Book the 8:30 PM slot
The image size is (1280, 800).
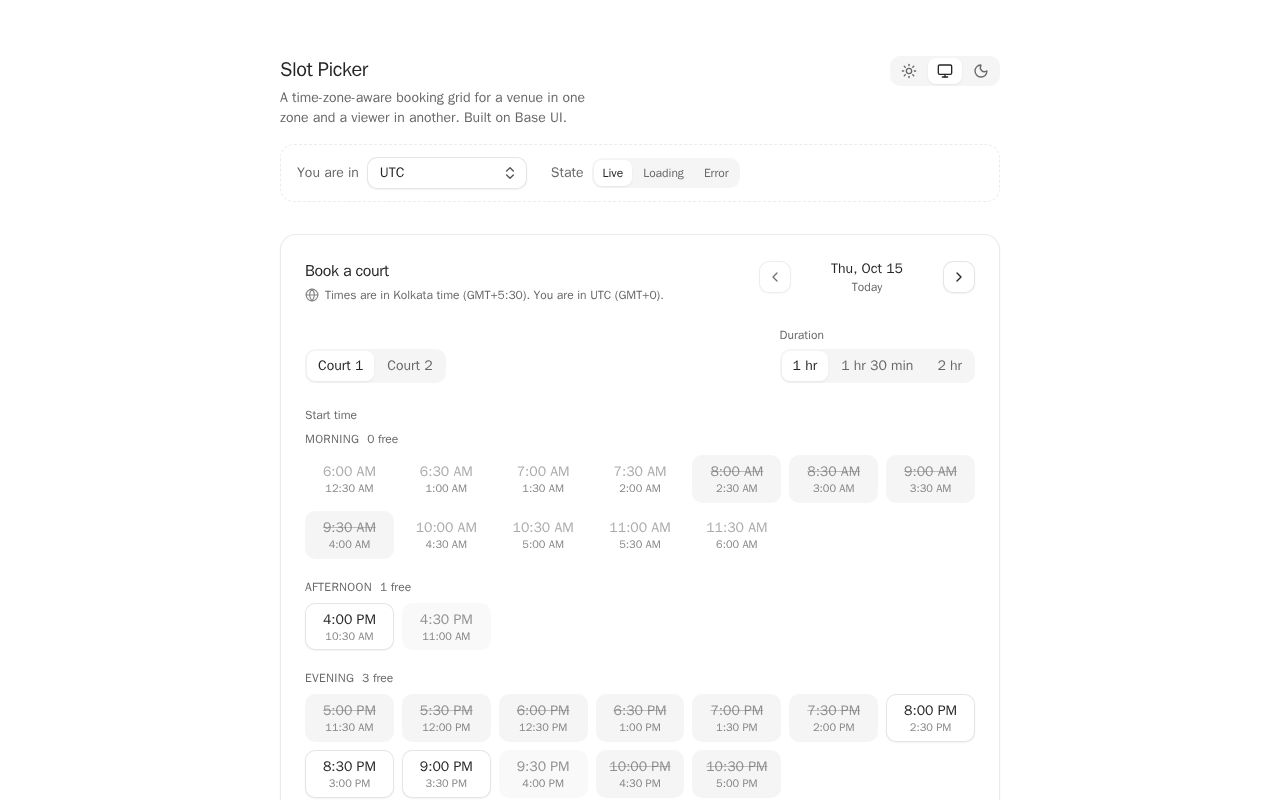click(349, 774)
